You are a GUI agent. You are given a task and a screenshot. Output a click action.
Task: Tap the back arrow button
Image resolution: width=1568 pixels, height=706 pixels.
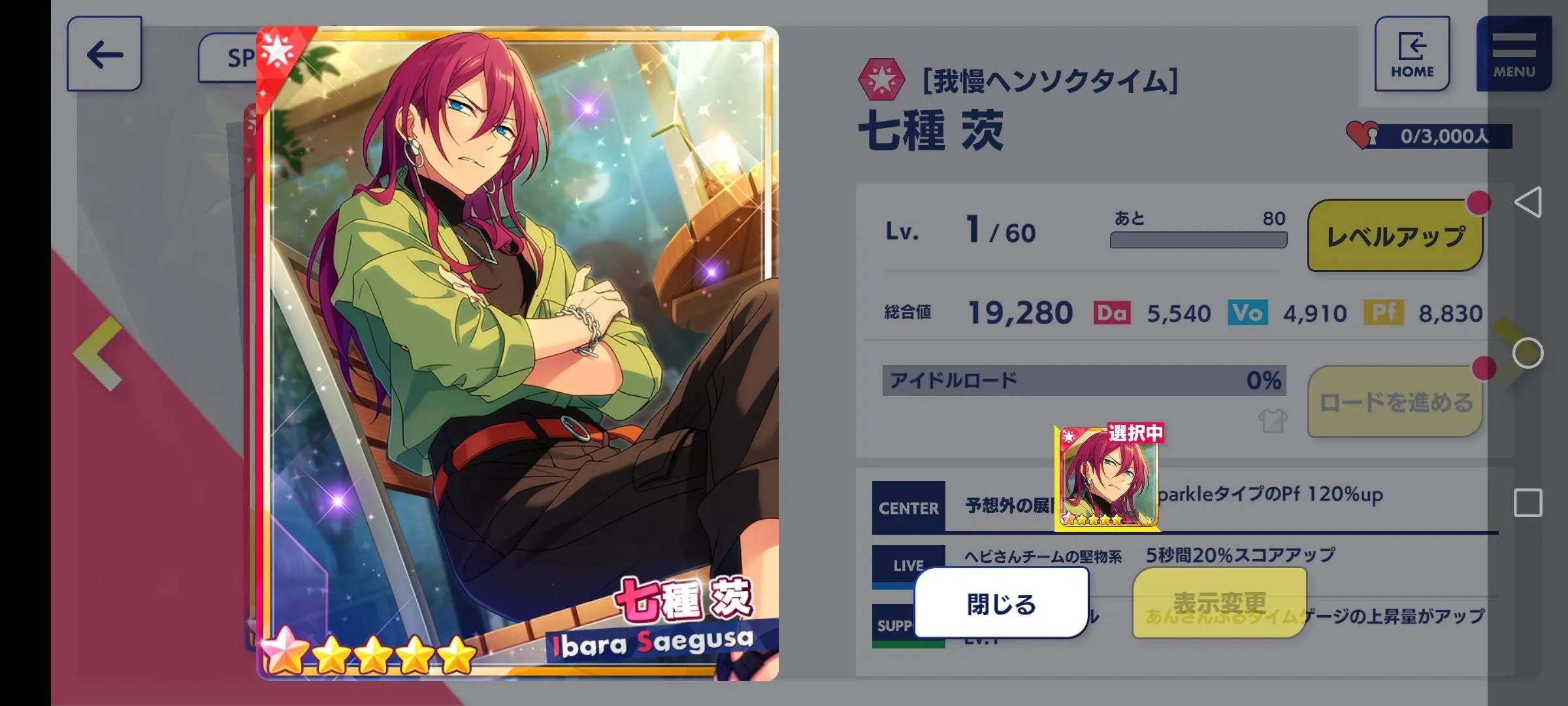(105, 54)
